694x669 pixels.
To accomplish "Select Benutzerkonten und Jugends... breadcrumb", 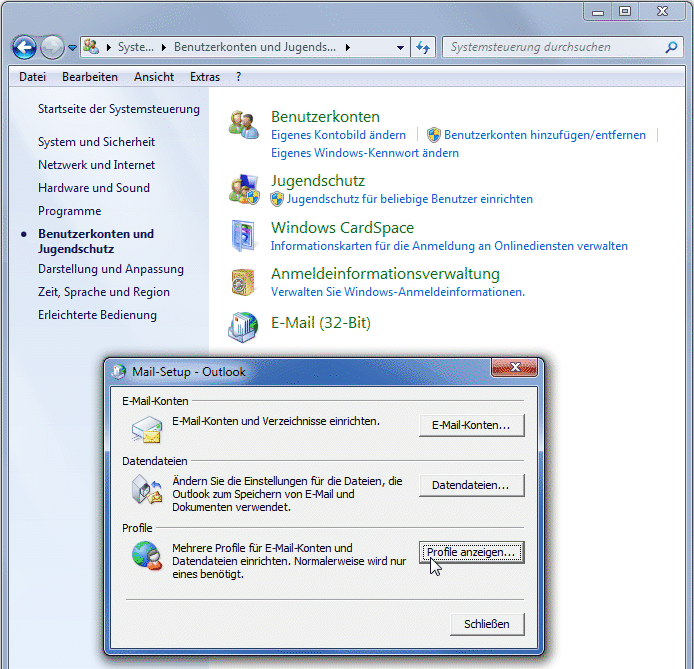I will (255, 47).
